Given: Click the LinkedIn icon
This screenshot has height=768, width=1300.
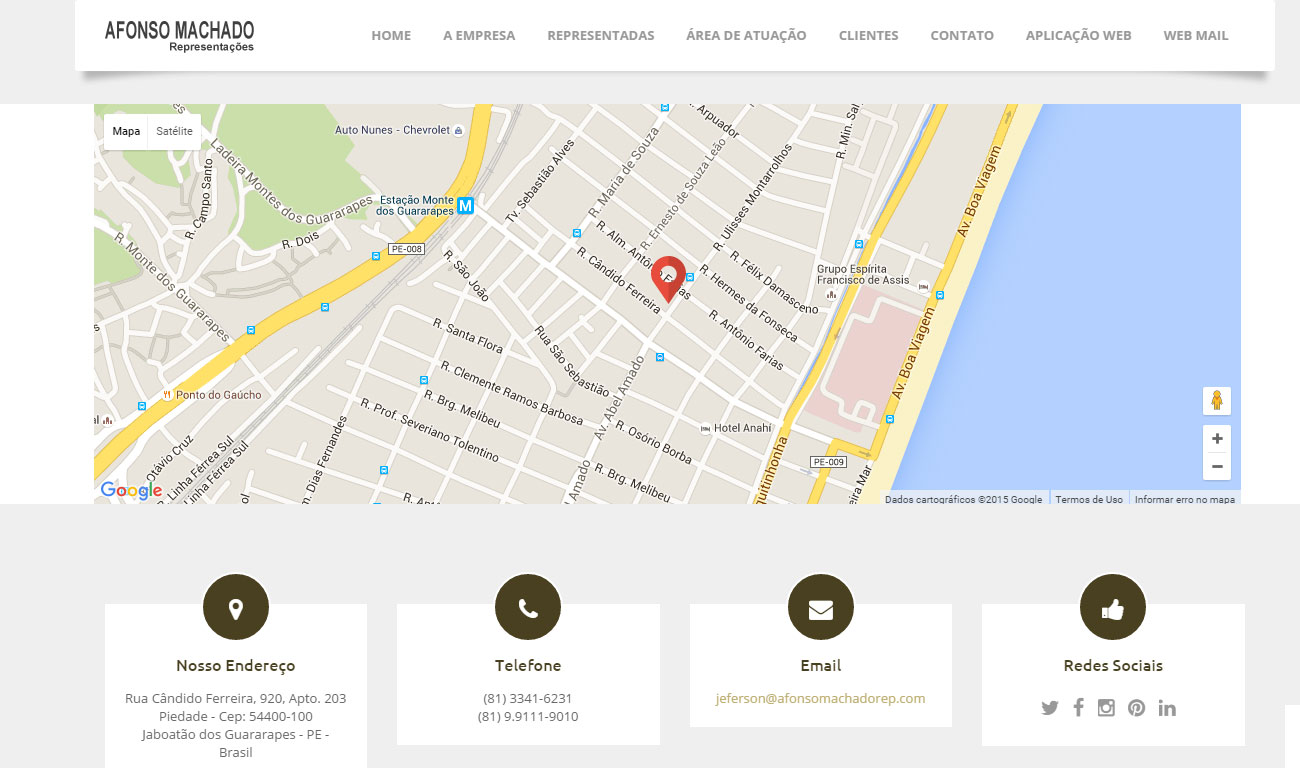Looking at the screenshot, I should click(1167, 708).
